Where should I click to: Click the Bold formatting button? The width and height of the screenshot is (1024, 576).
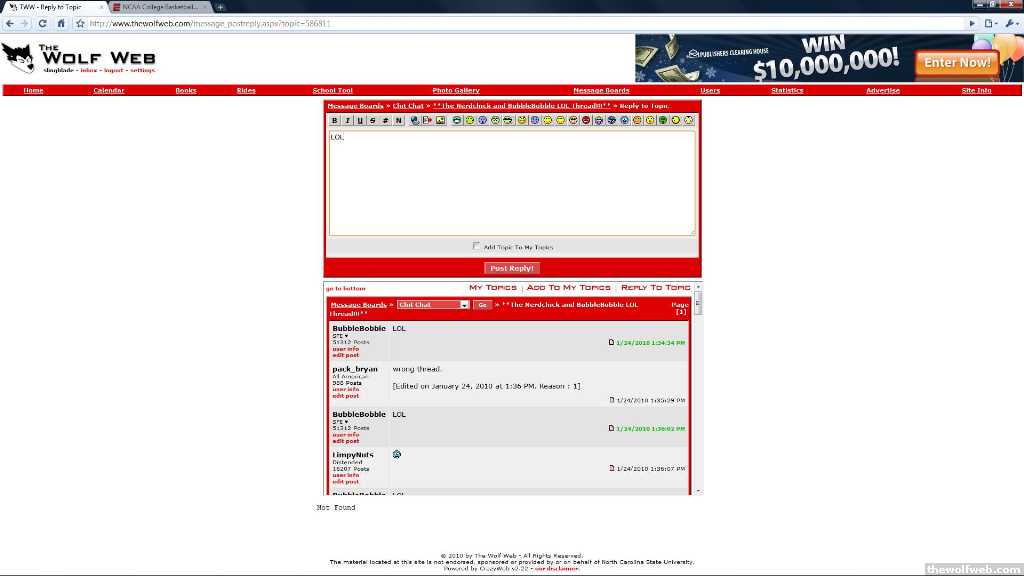coord(335,121)
